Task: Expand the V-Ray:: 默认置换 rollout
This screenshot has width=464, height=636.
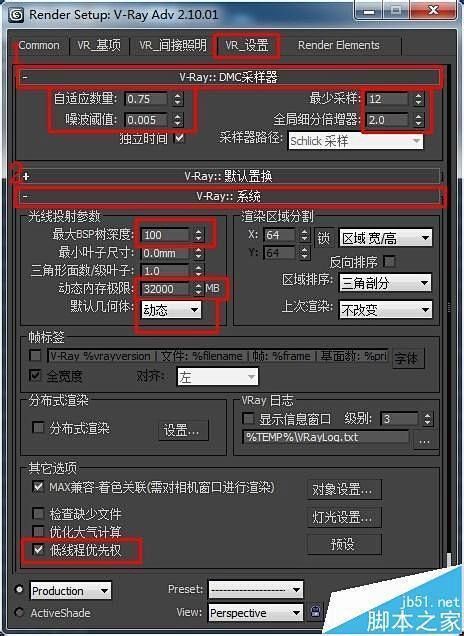Action: [228, 176]
